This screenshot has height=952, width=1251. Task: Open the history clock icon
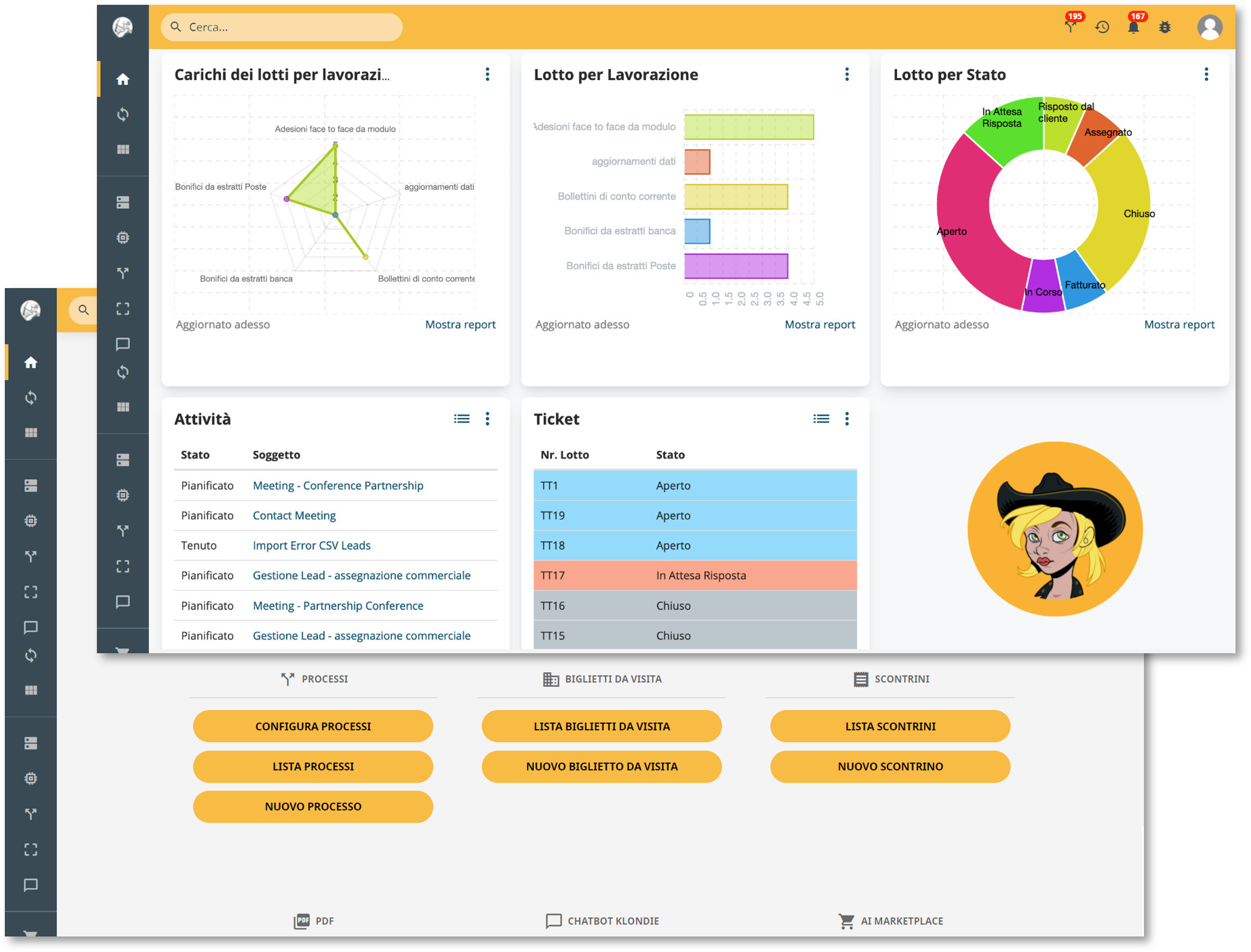pyautogui.click(x=1102, y=27)
